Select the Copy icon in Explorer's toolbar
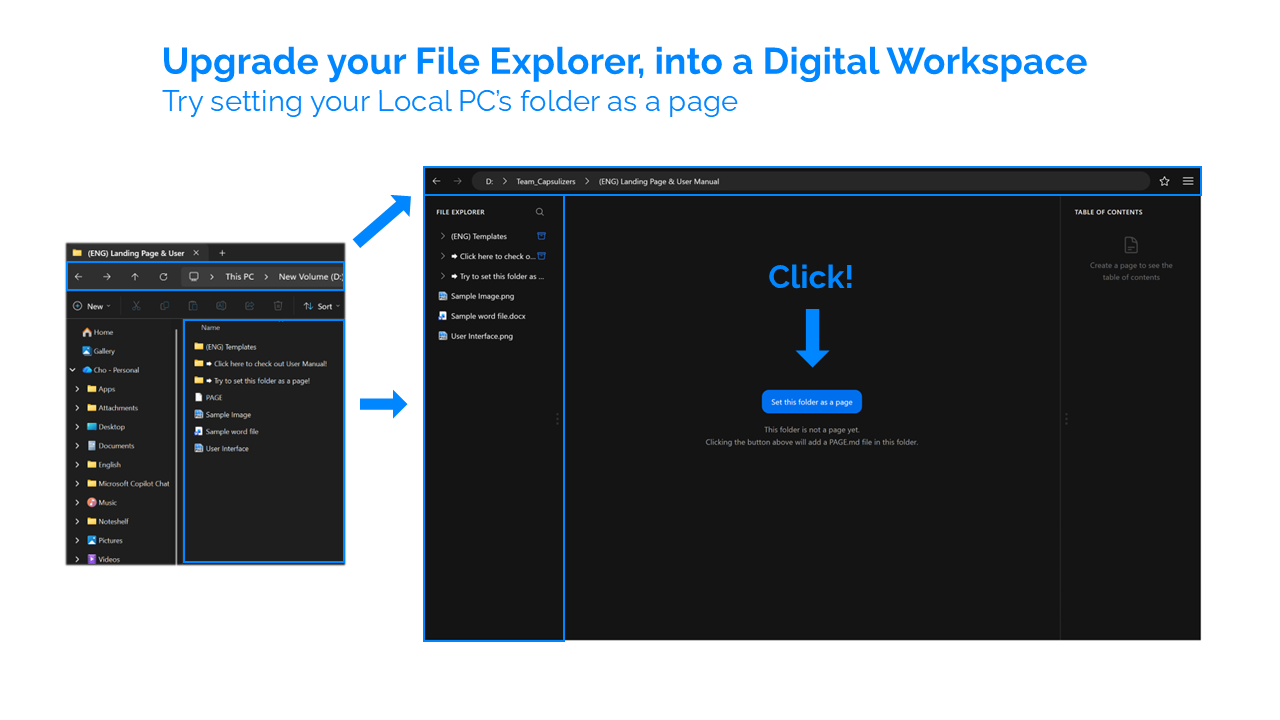 (165, 305)
